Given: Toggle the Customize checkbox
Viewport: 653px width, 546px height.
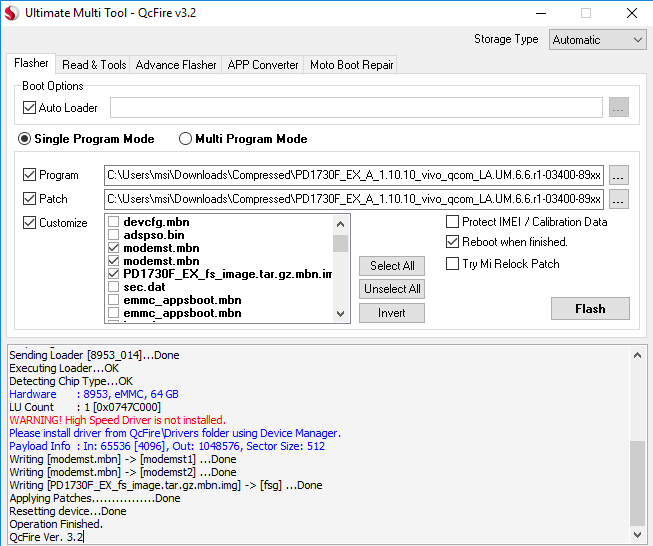Looking at the screenshot, I should (29, 223).
